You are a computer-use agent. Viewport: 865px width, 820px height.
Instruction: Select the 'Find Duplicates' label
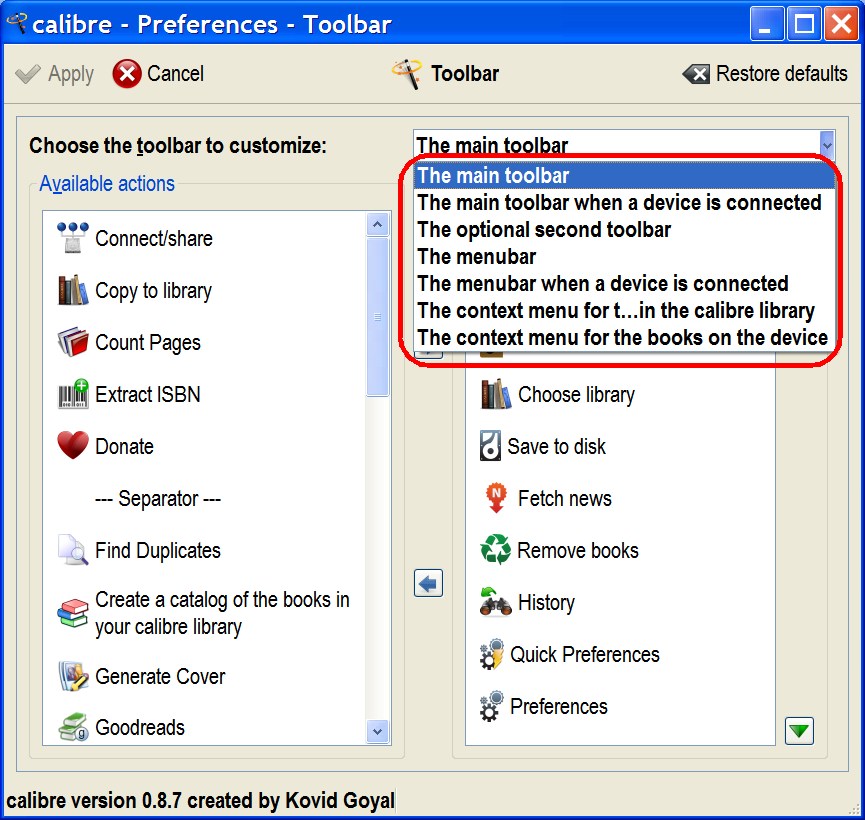tap(158, 551)
